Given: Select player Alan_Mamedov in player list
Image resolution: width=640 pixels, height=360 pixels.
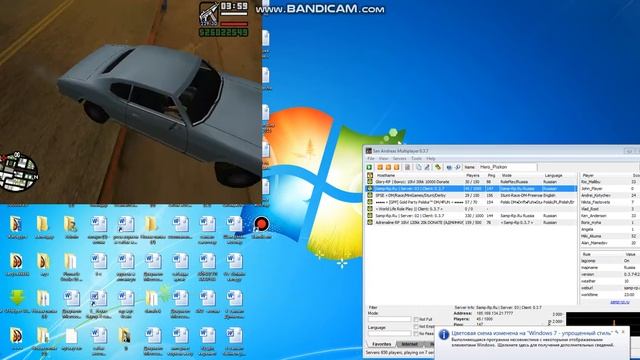Looking at the screenshot, I should point(610,243).
